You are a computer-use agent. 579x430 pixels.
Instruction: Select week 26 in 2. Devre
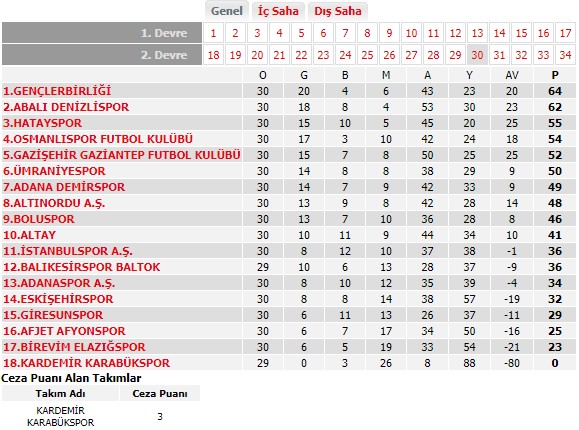point(389,55)
